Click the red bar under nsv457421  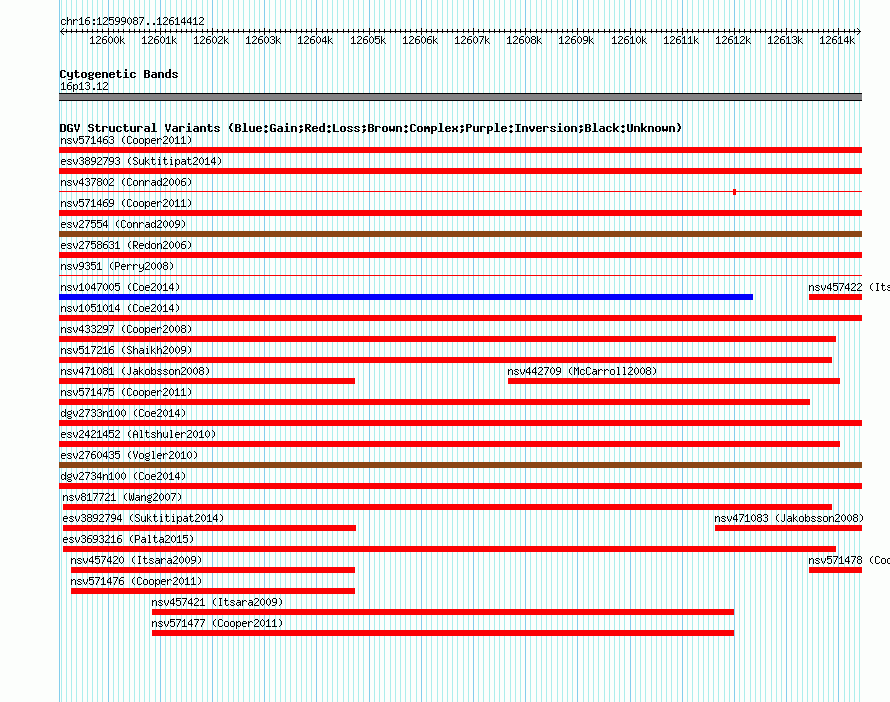[x=443, y=612]
